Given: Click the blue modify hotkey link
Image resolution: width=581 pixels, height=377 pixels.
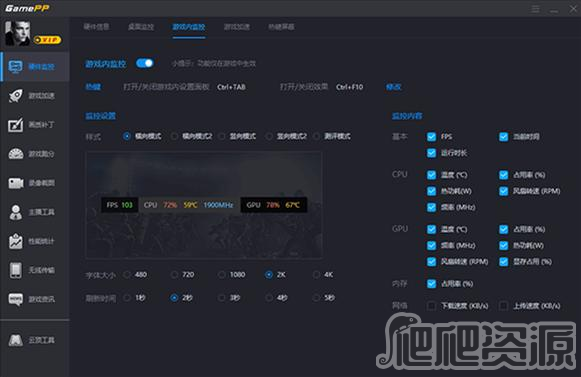Looking at the screenshot, I should pos(394,87).
